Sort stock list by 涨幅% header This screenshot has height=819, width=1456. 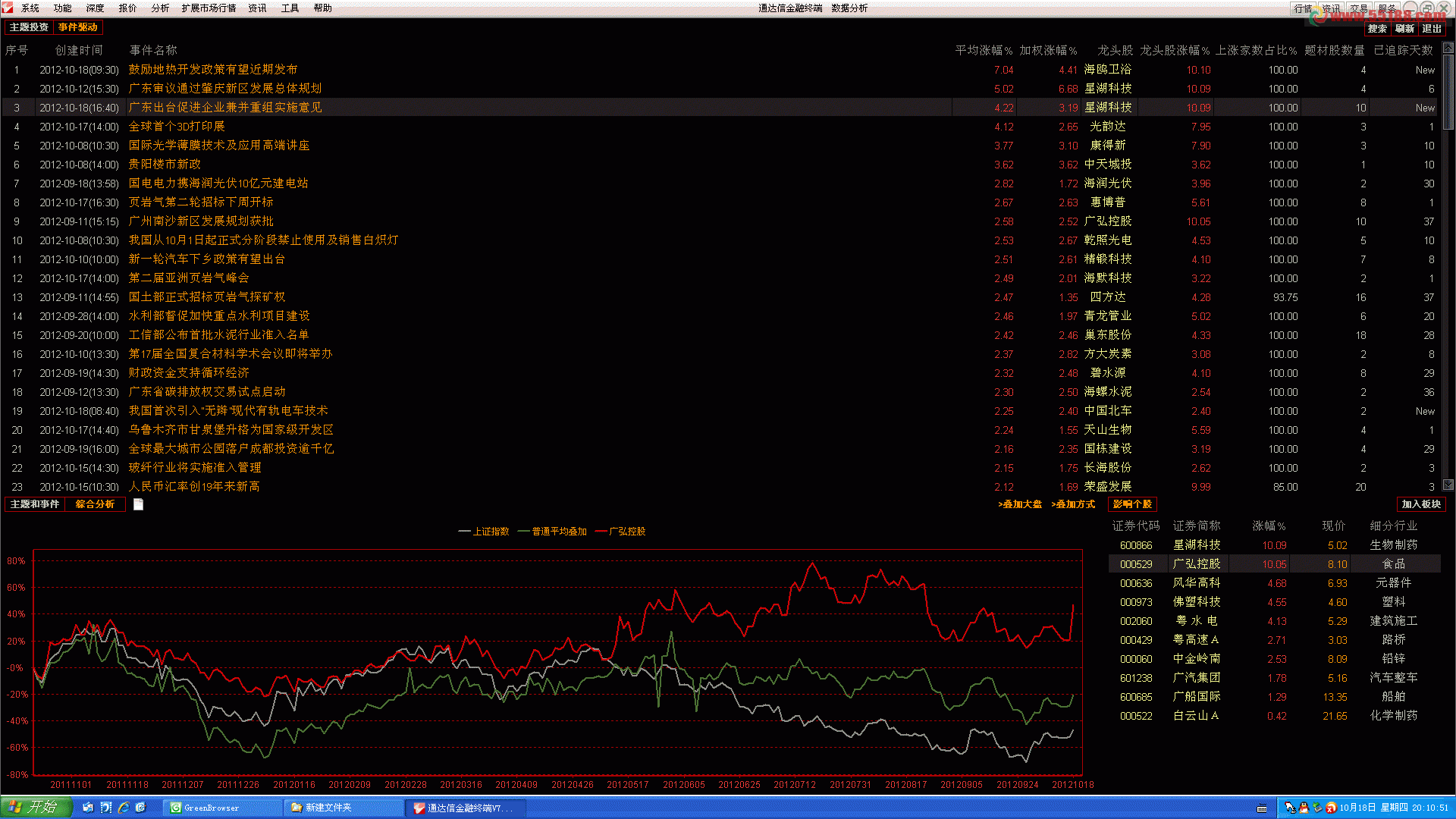pos(1269,526)
